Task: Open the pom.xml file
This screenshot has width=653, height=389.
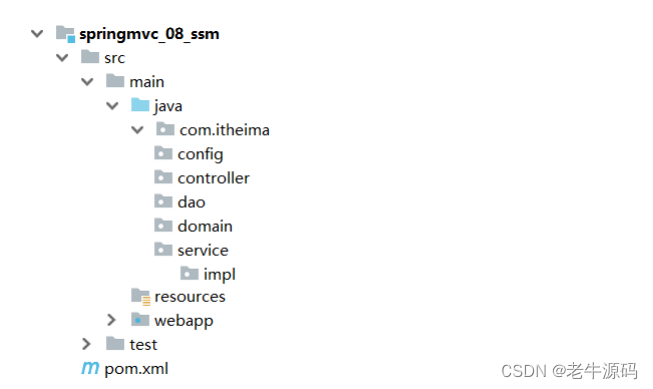Action: pyautogui.click(x=136, y=369)
